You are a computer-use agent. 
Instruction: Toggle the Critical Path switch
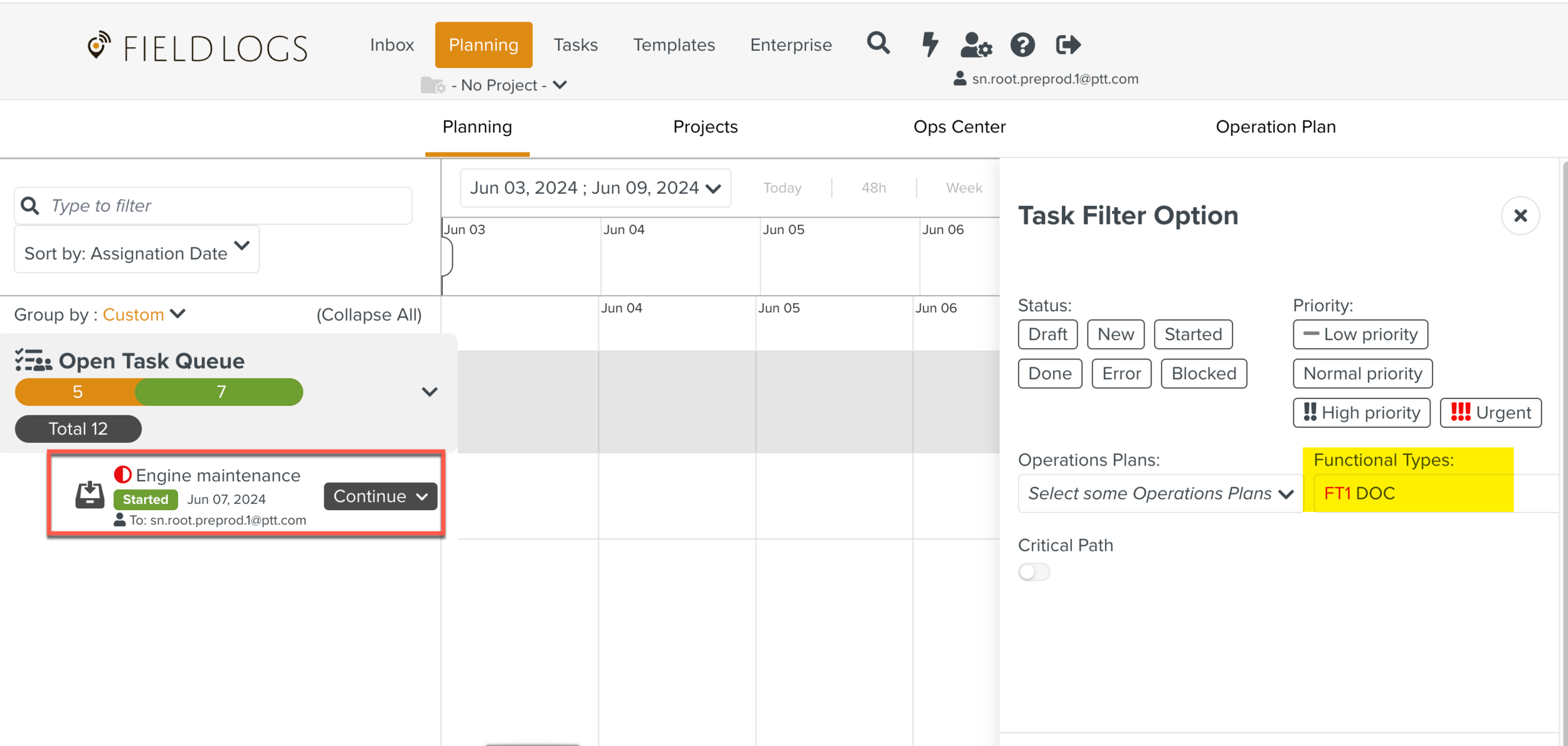[1034, 572]
